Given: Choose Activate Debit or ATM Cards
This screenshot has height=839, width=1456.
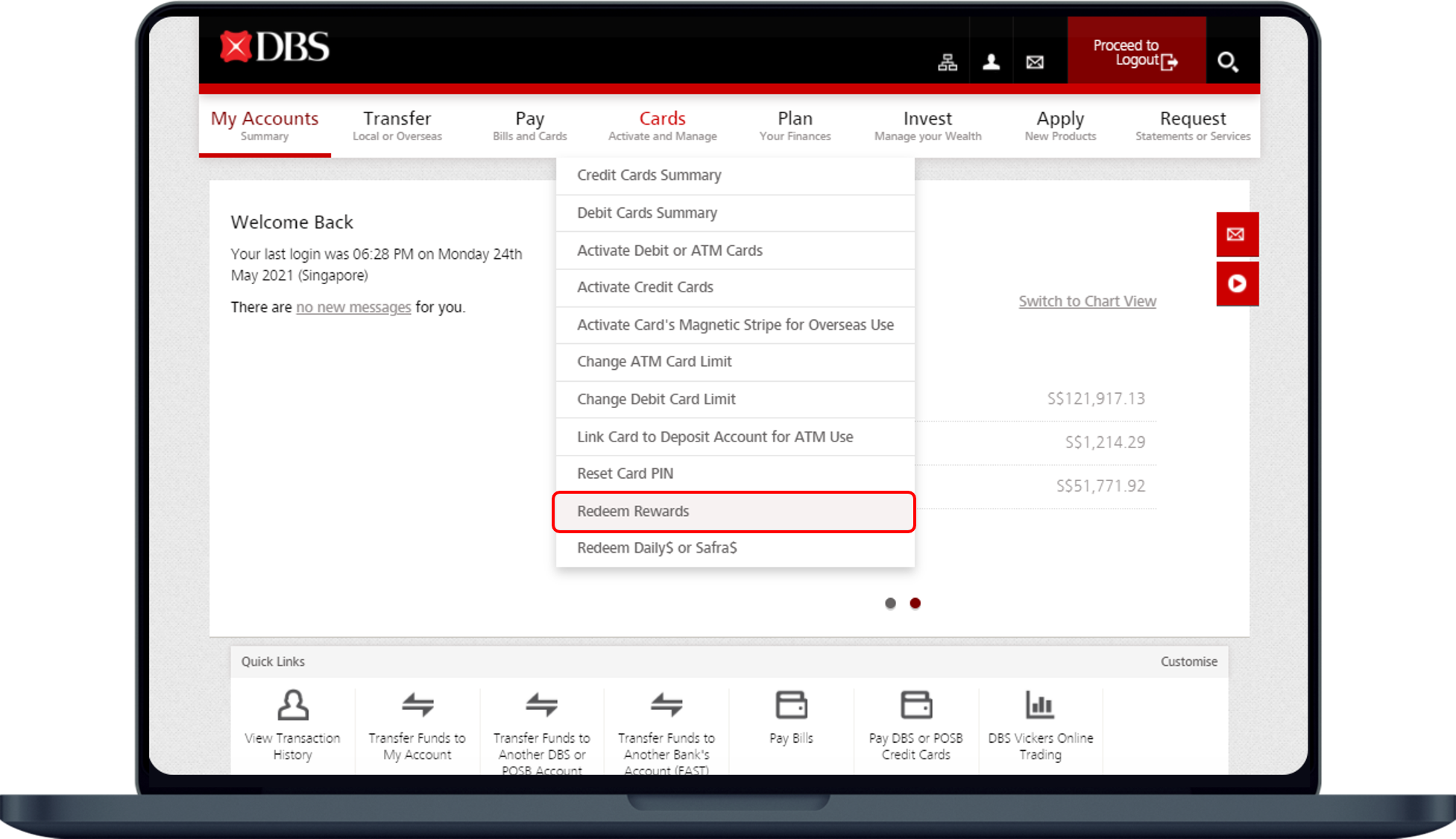Looking at the screenshot, I should tap(735, 251).
